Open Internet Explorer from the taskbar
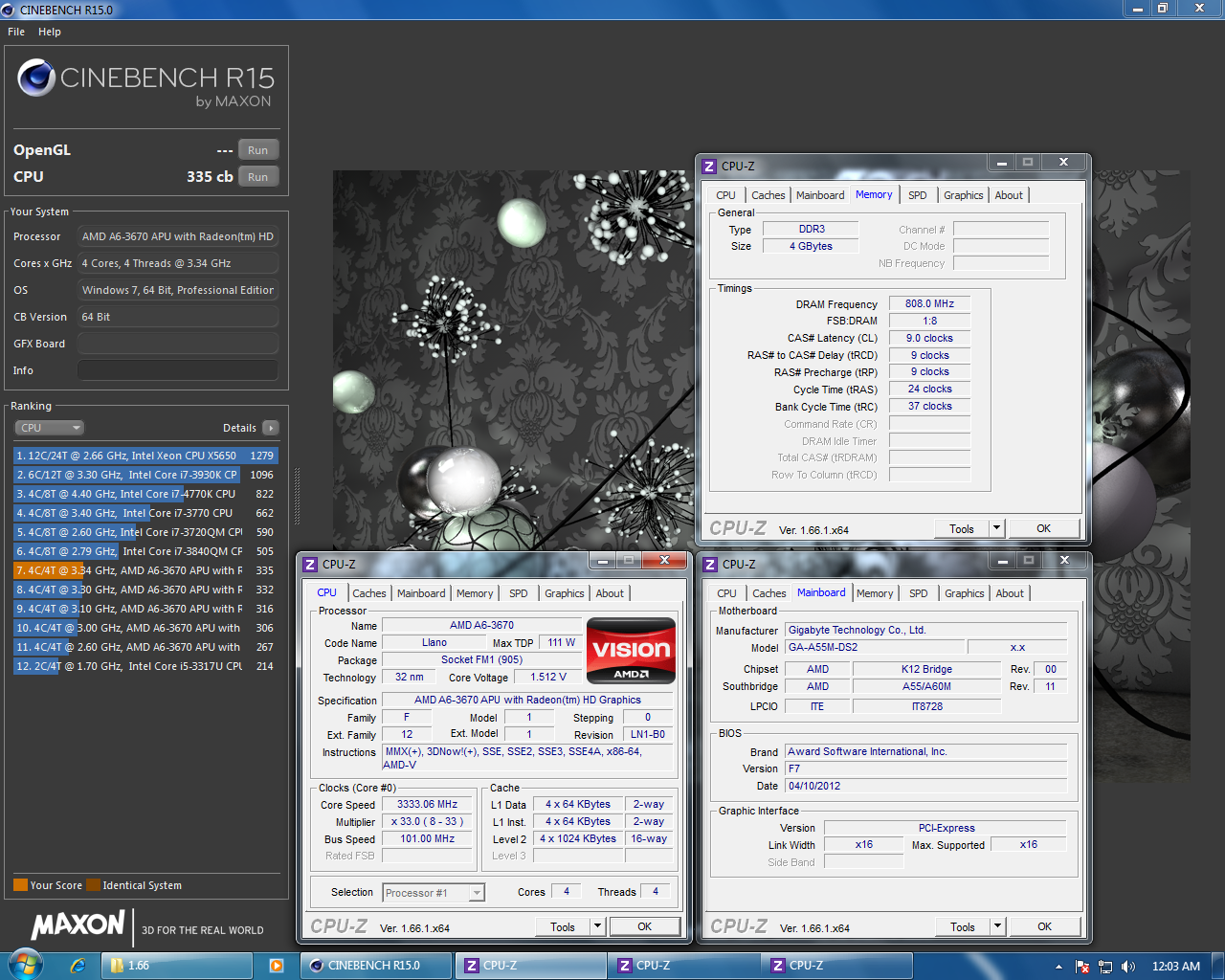The image size is (1225, 980). click(x=78, y=966)
